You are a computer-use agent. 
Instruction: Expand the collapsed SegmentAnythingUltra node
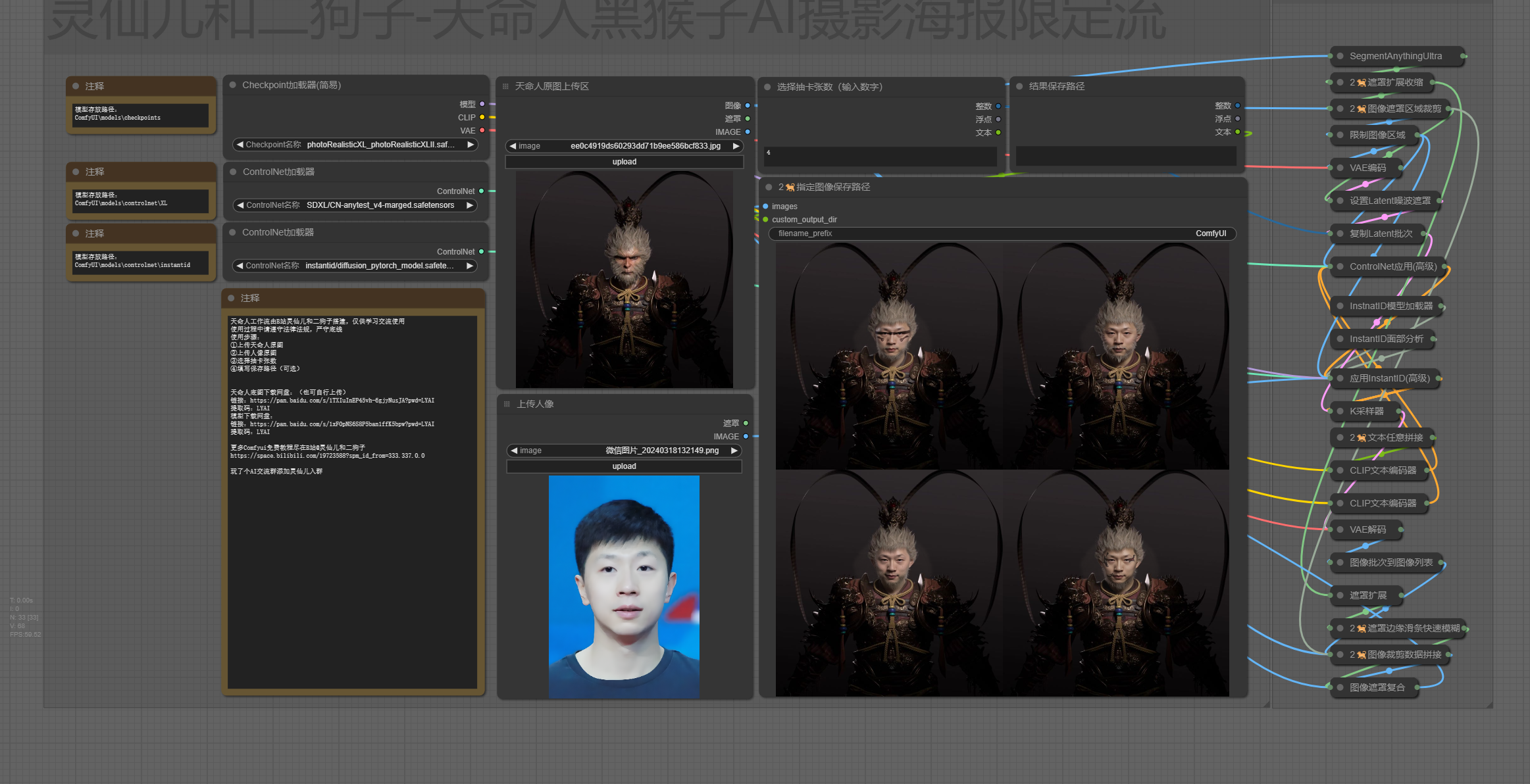(1340, 56)
